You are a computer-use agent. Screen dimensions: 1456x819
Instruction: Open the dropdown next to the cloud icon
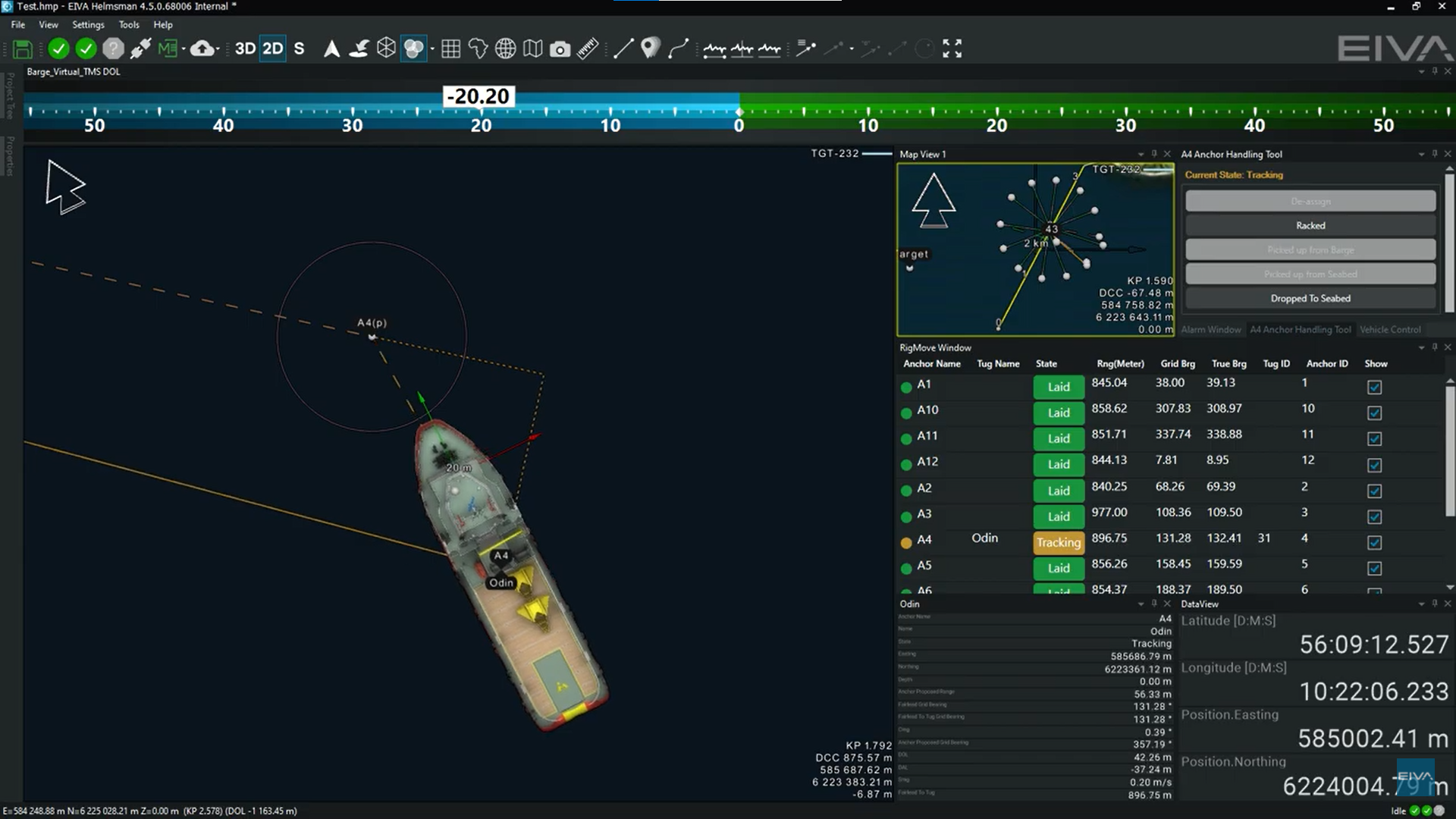click(217, 49)
